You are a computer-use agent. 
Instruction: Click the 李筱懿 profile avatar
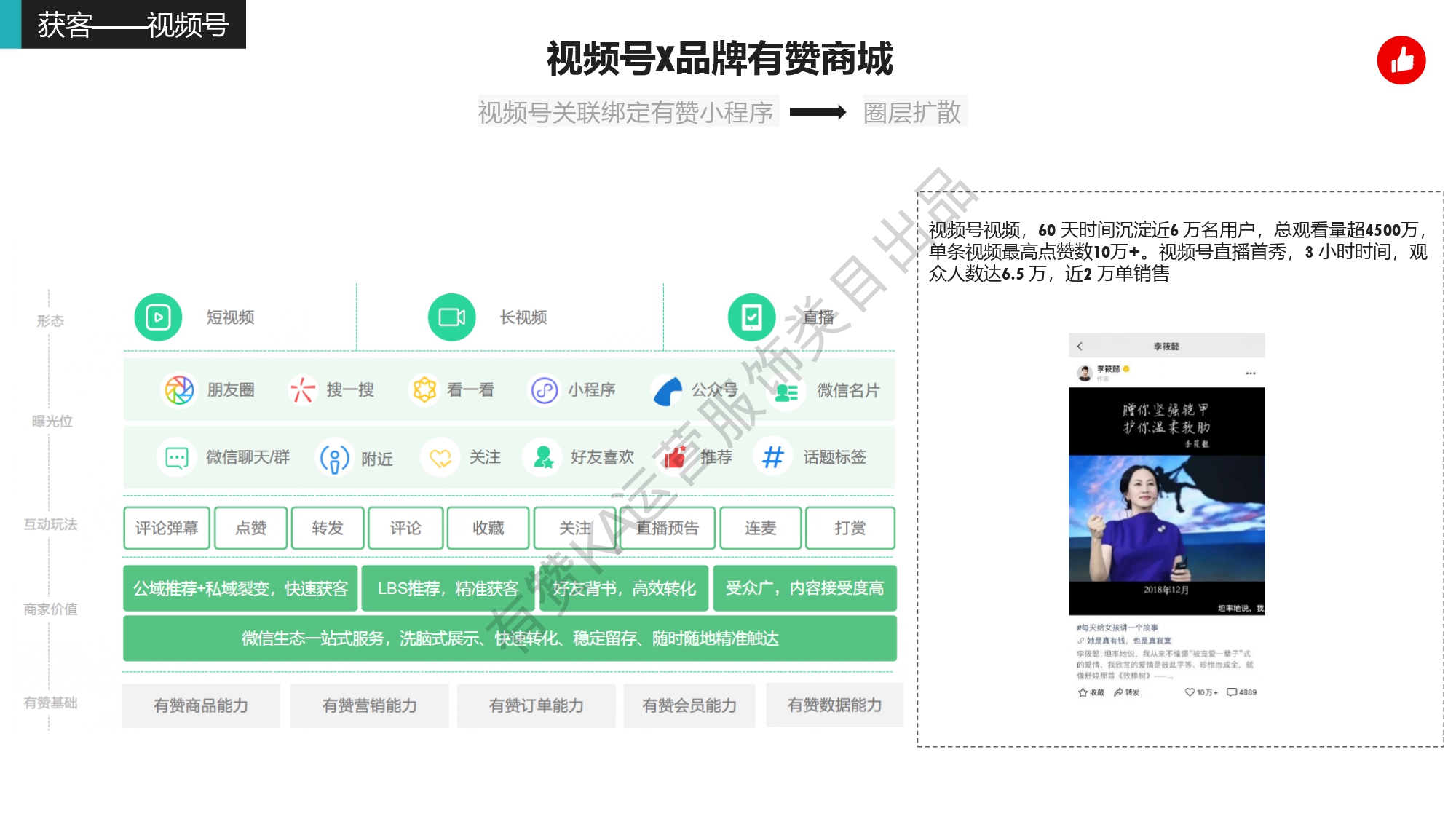tap(1084, 373)
